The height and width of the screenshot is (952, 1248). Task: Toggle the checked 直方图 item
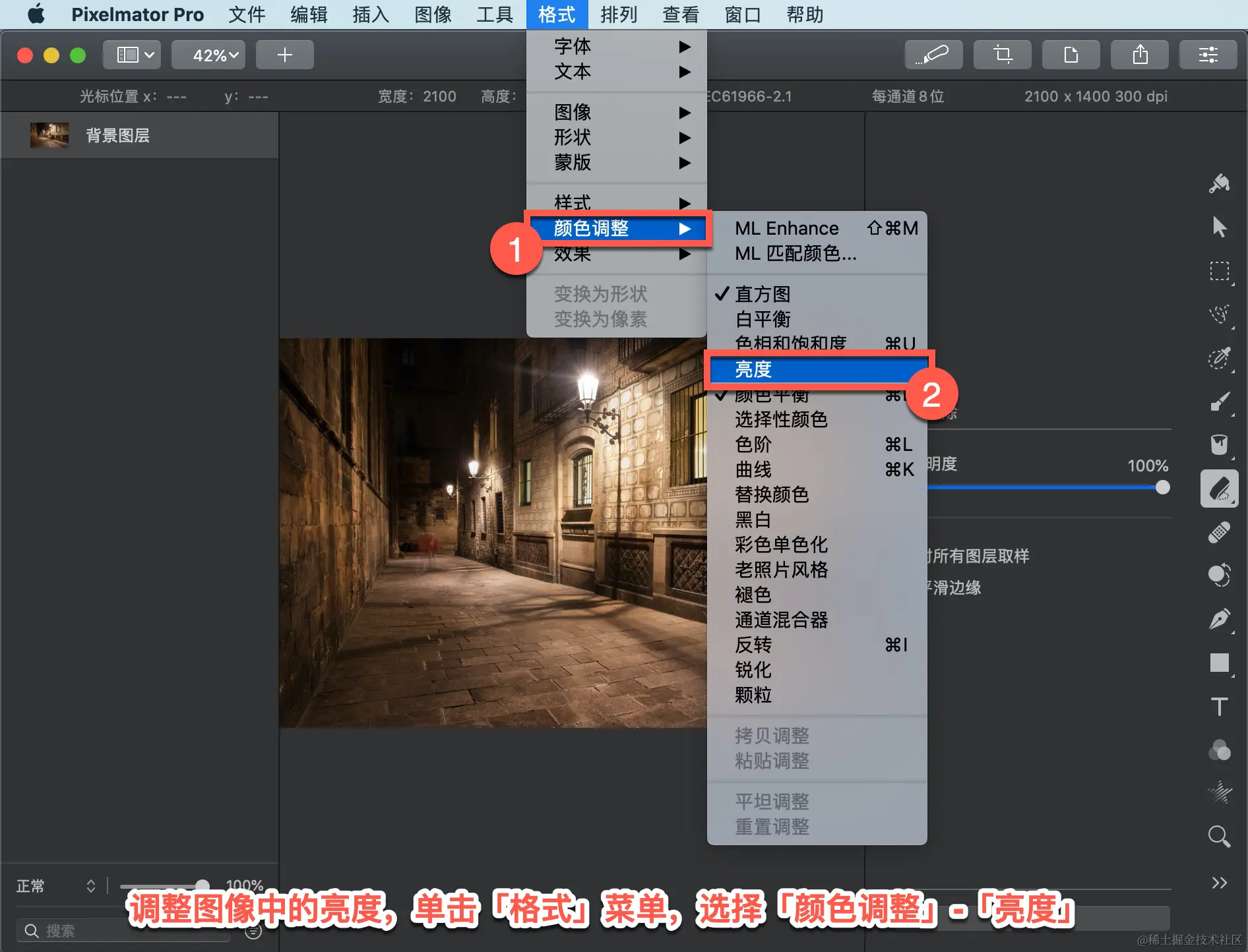[x=817, y=294]
